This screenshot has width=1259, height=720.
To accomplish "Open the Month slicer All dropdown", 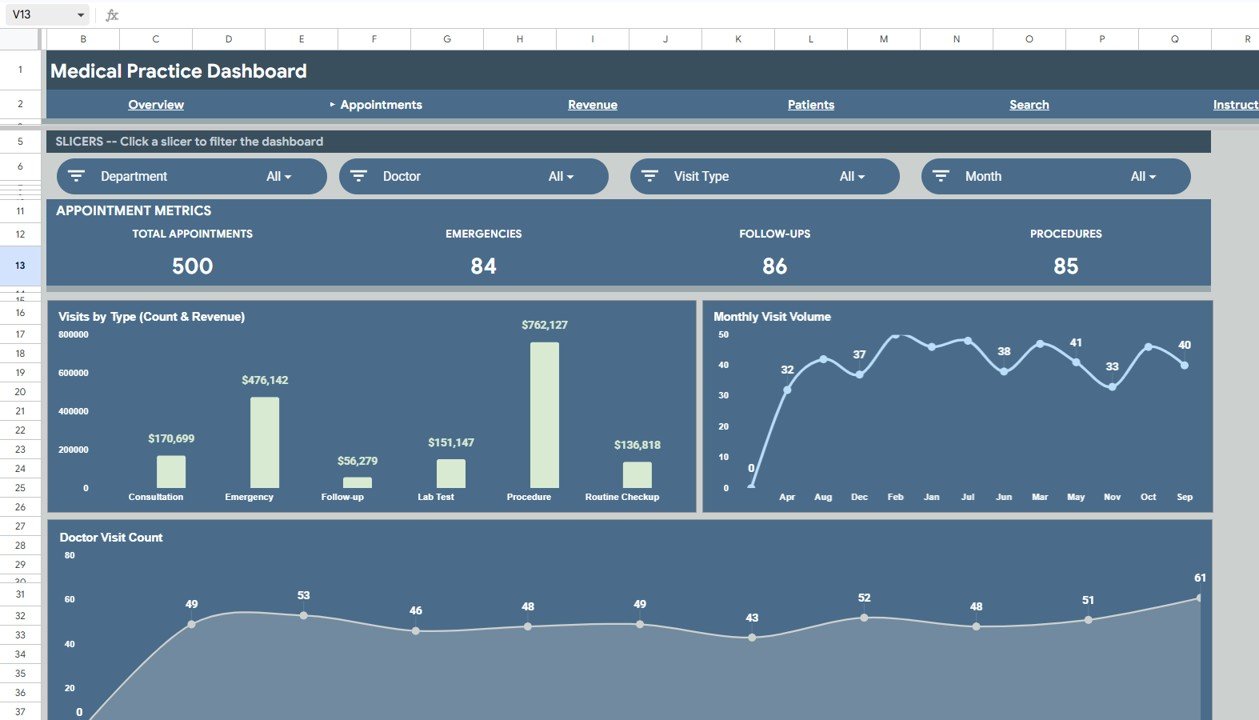I will pos(1142,175).
